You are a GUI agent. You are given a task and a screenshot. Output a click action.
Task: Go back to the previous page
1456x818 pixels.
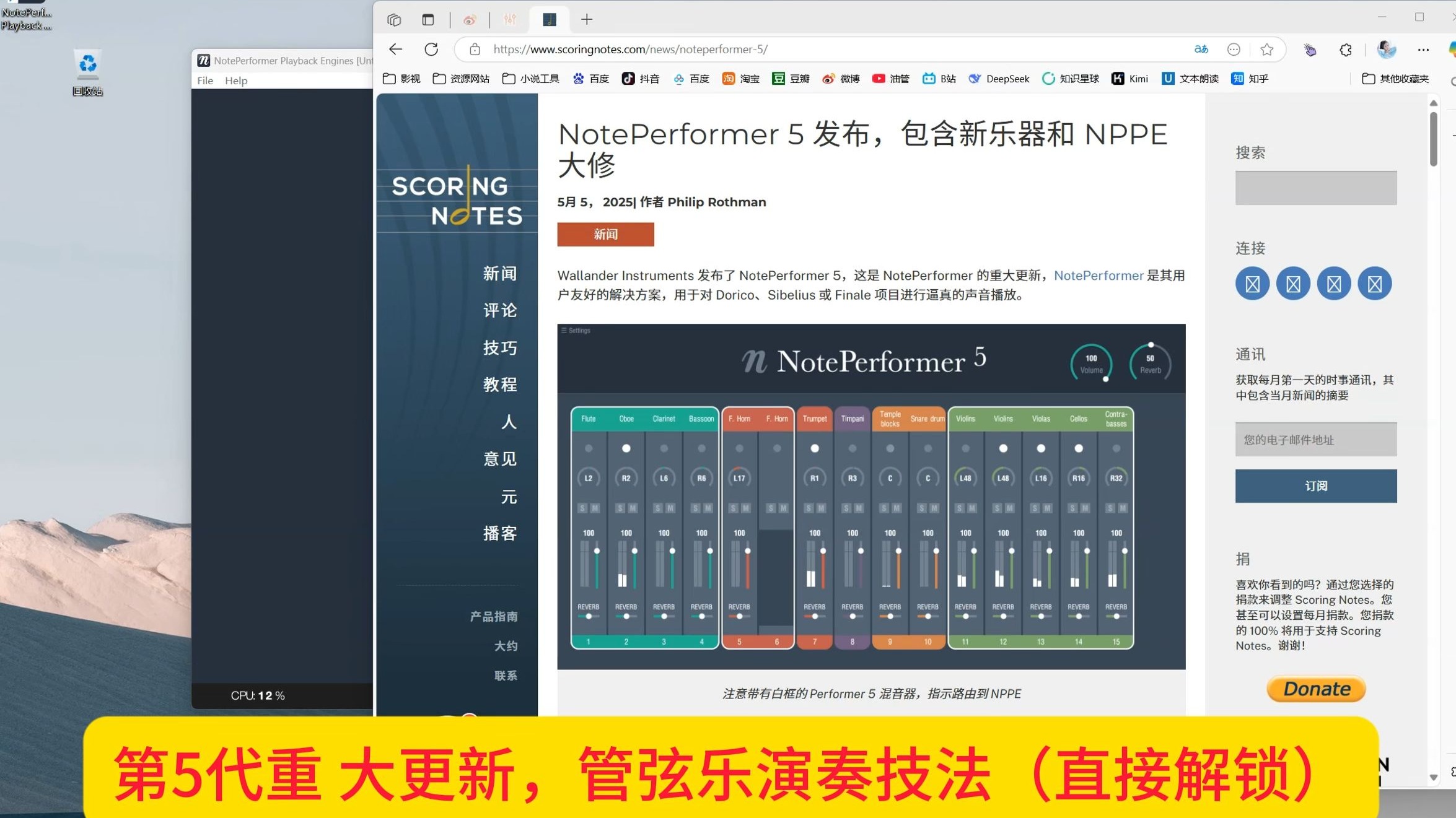(x=395, y=50)
